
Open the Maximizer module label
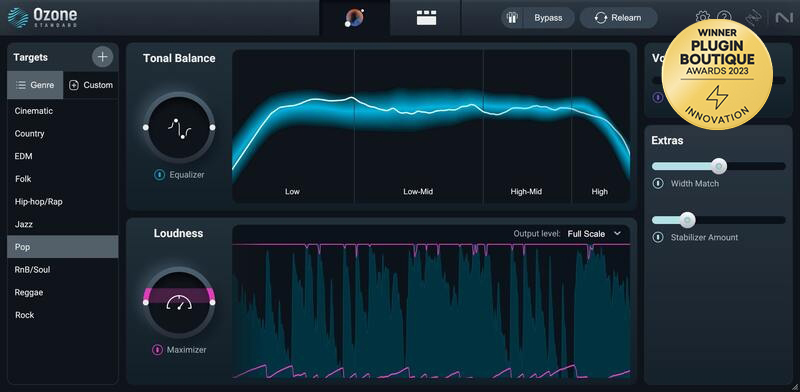(x=187, y=350)
